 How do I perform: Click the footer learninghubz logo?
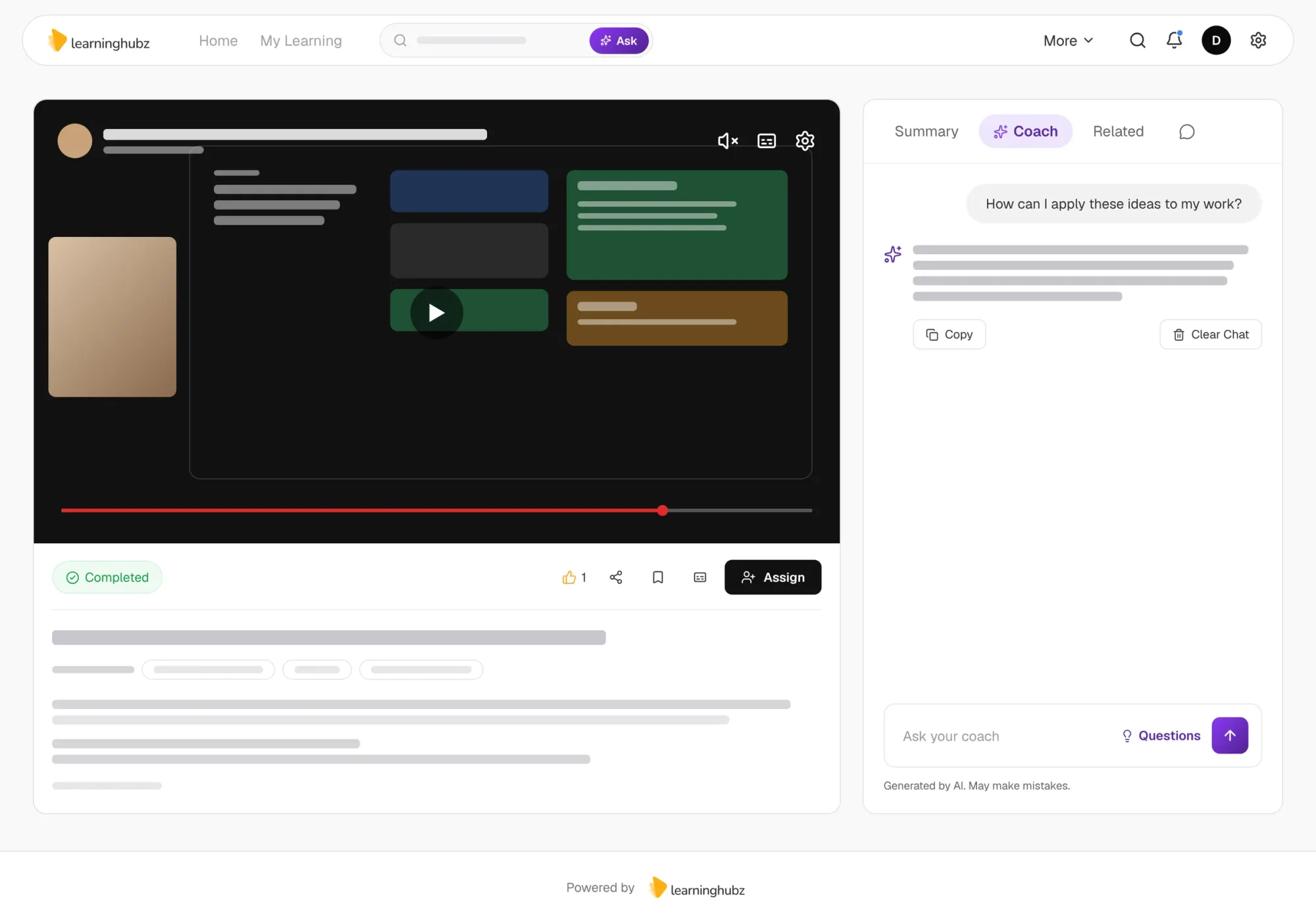pyautogui.click(x=697, y=888)
